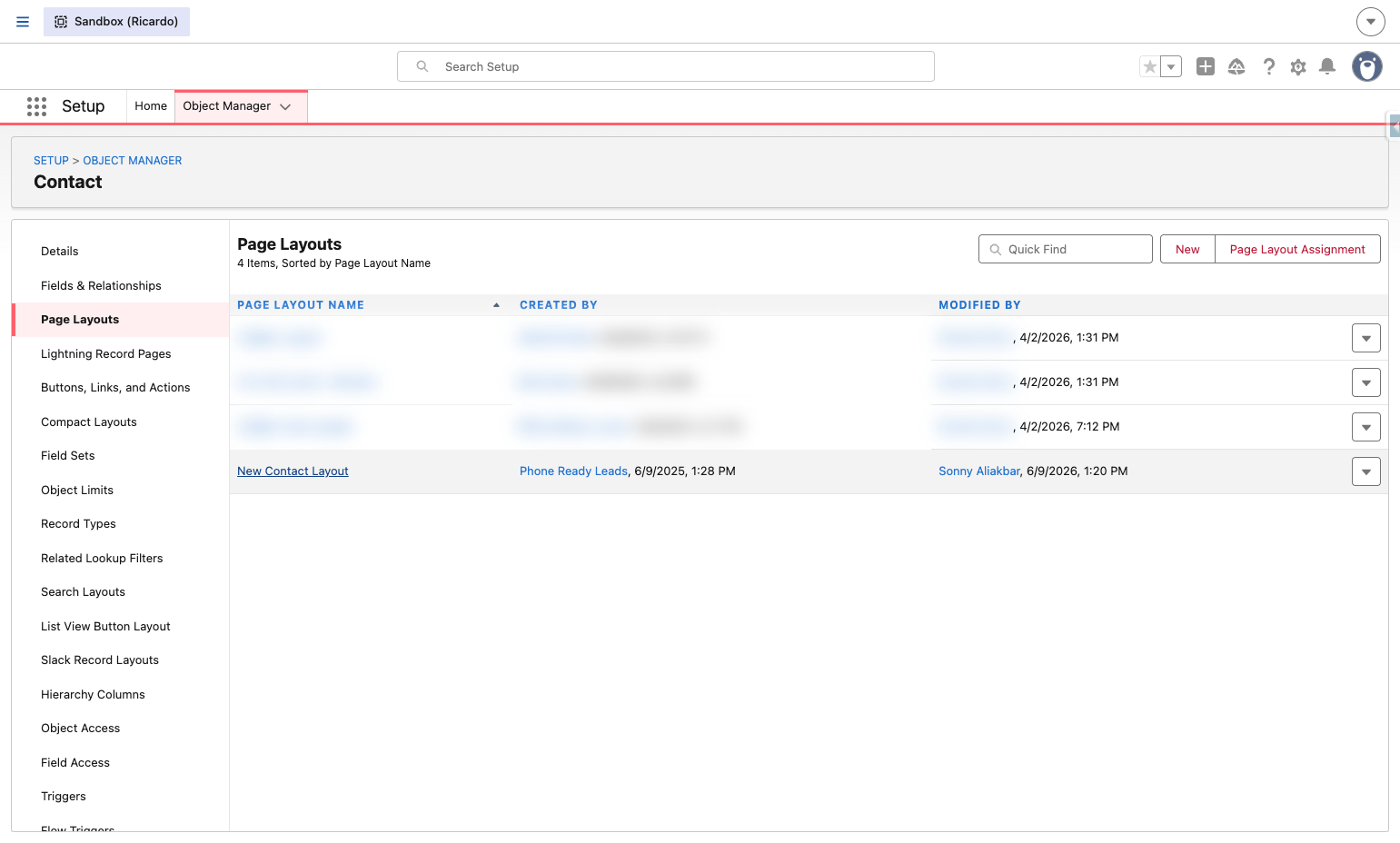Viewport: 1400px width, 843px height.
Task: Open Buttons, Links, and Actions
Action: click(x=115, y=388)
